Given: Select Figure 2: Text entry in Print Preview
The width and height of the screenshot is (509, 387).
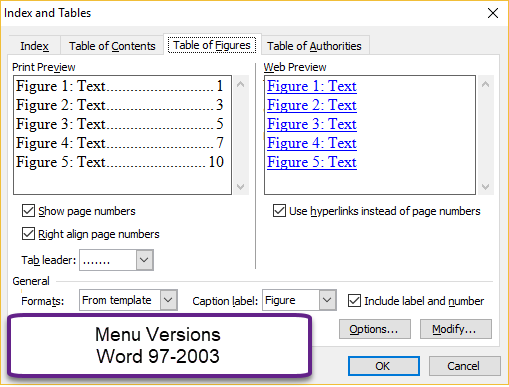Looking at the screenshot, I should coord(120,105).
